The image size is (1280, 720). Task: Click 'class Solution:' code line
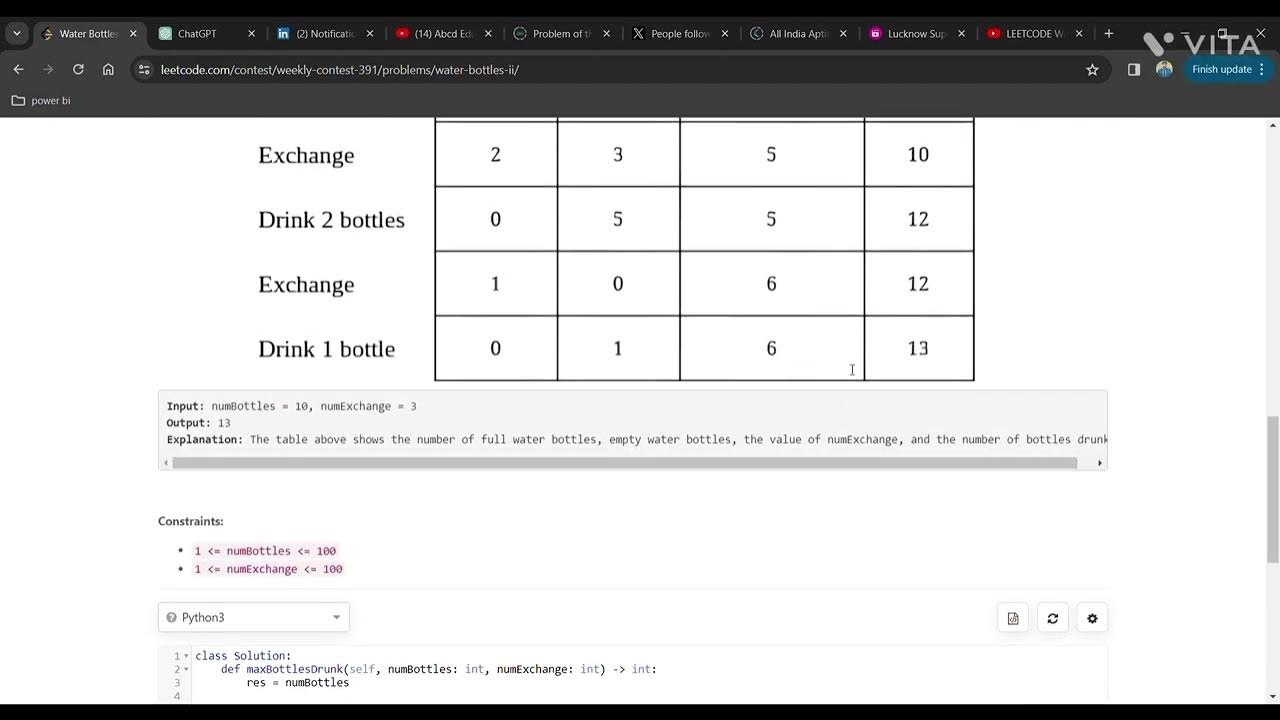[x=243, y=656]
